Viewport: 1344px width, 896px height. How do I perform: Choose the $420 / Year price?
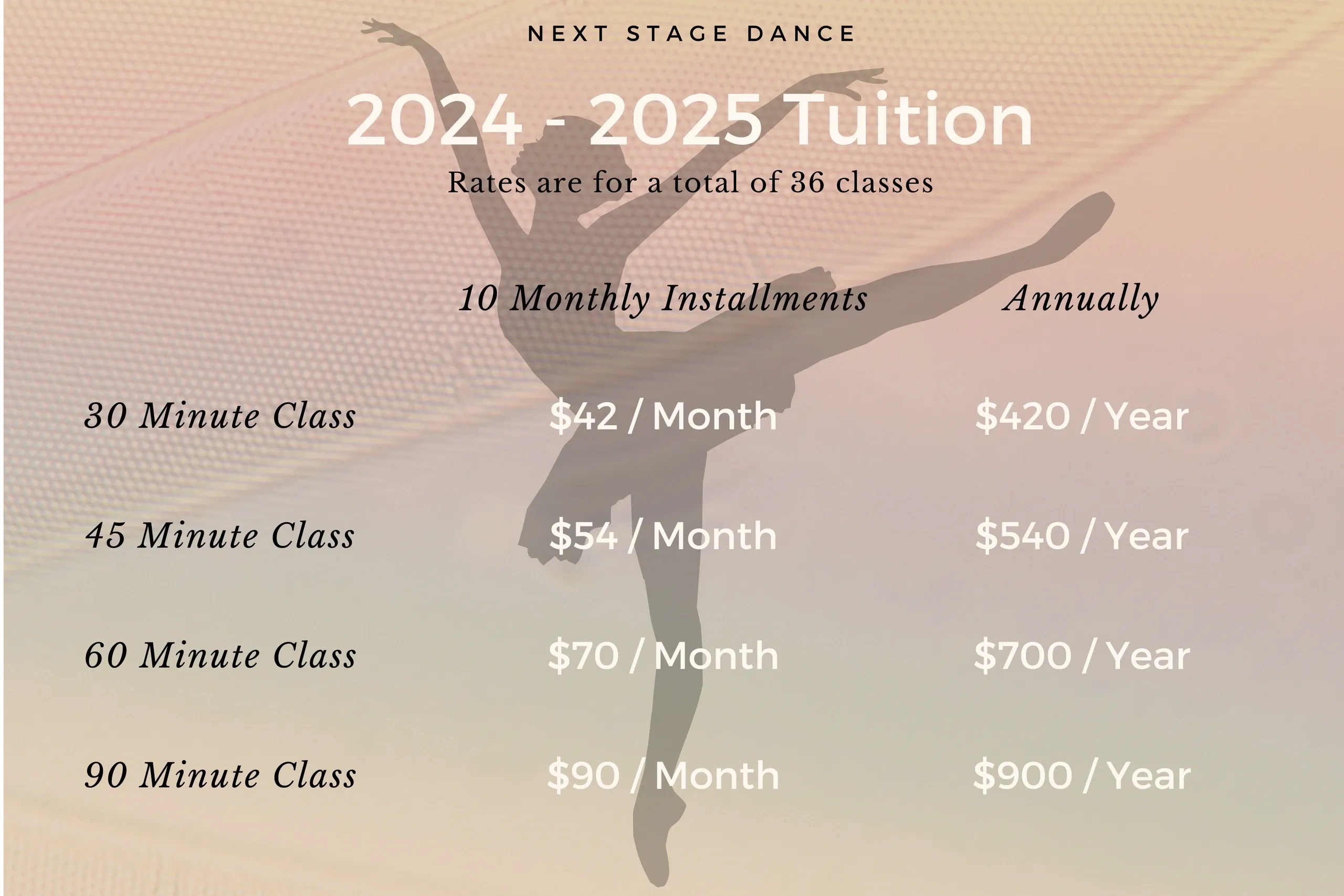(1082, 416)
